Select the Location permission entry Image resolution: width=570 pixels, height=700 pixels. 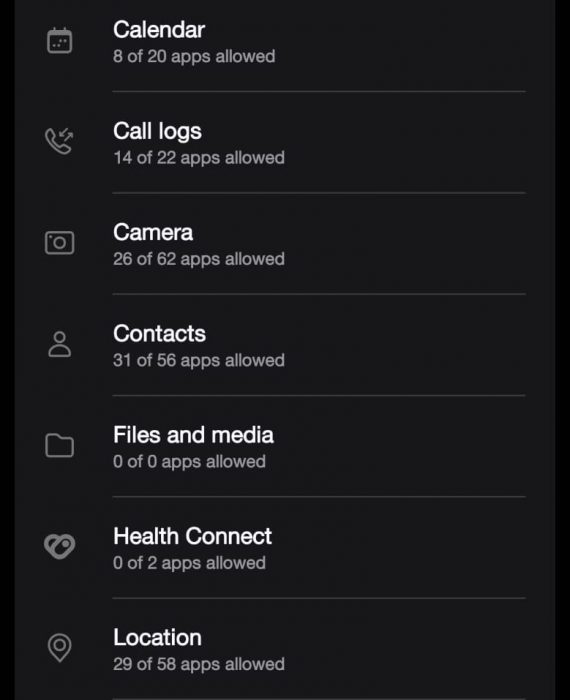pyautogui.click(x=285, y=649)
